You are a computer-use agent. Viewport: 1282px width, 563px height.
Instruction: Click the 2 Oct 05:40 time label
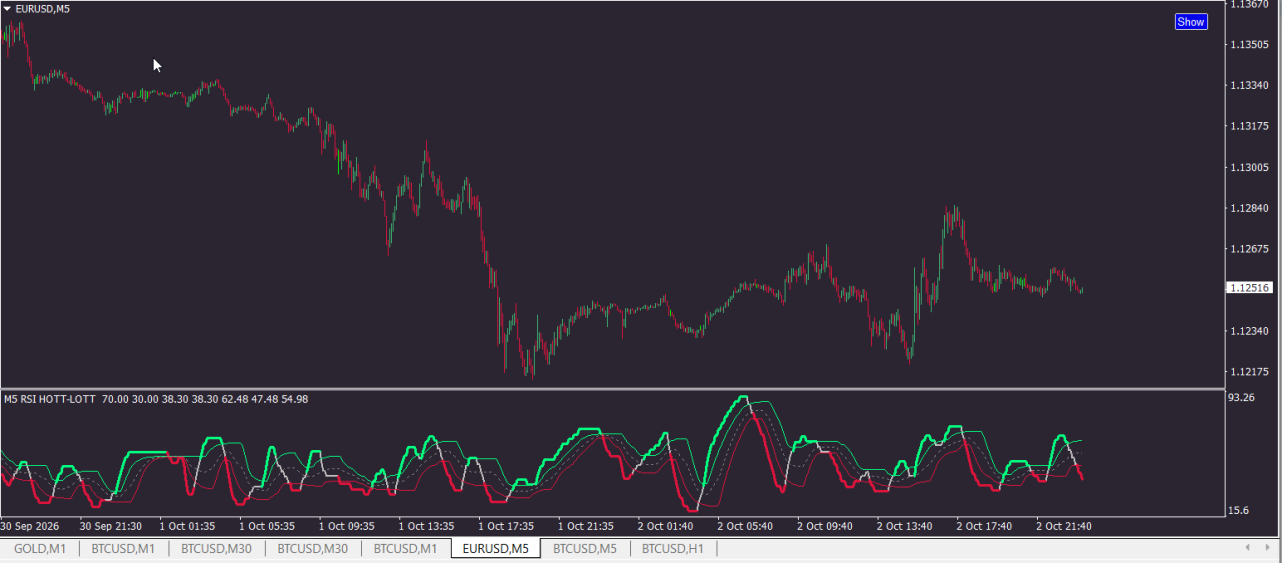[746, 525]
